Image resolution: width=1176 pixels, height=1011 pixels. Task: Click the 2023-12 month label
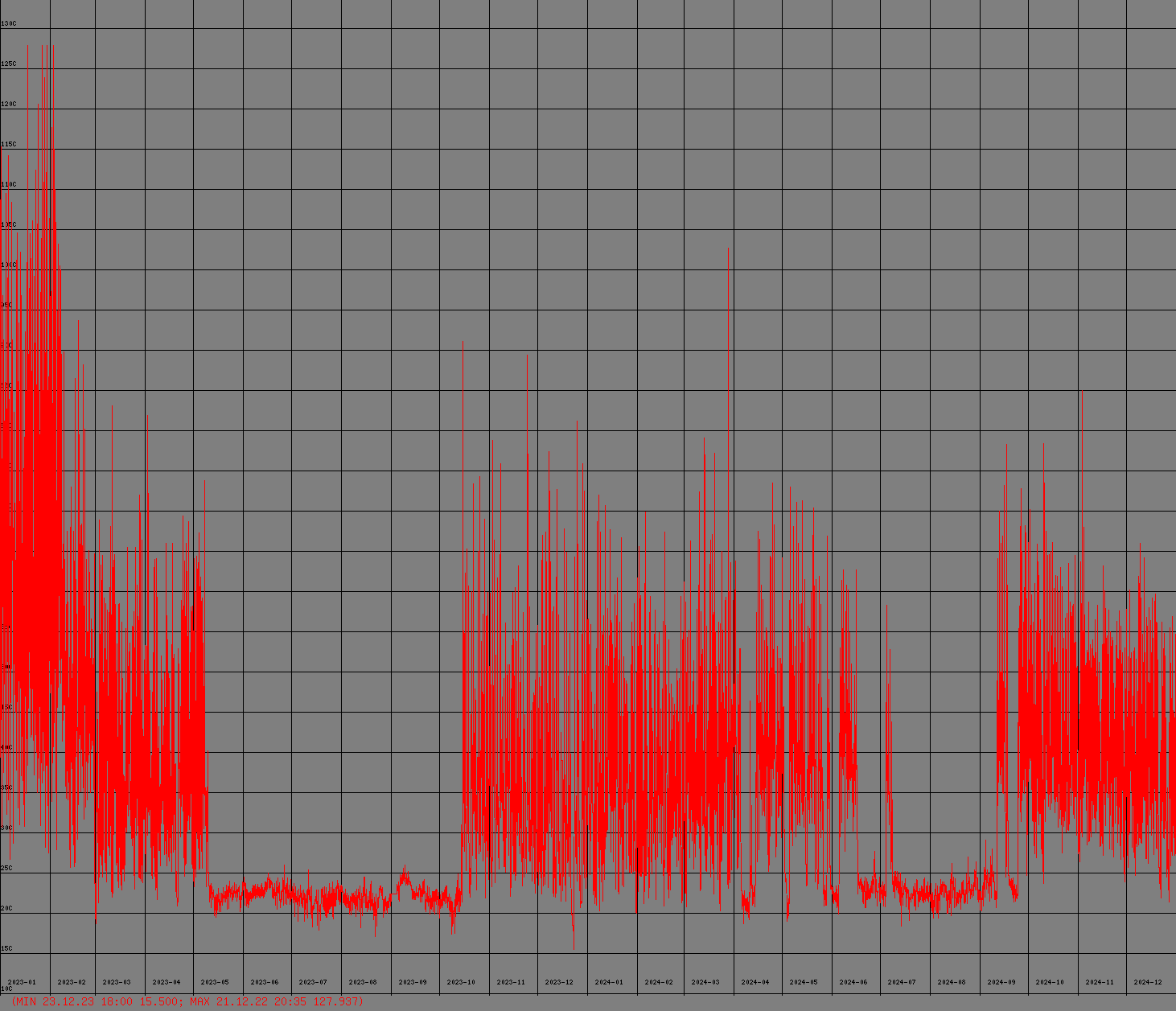pyautogui.click(x=559, y=982)
